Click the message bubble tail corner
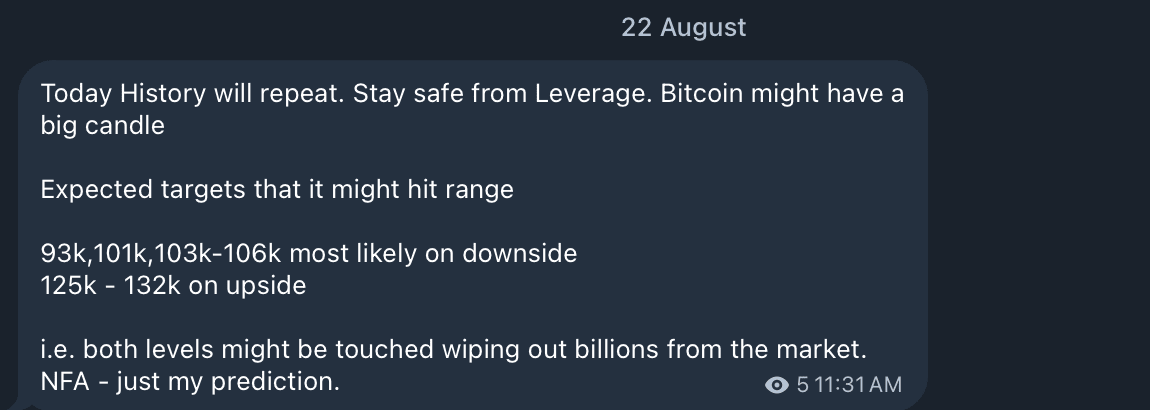 tap(20, 405)
